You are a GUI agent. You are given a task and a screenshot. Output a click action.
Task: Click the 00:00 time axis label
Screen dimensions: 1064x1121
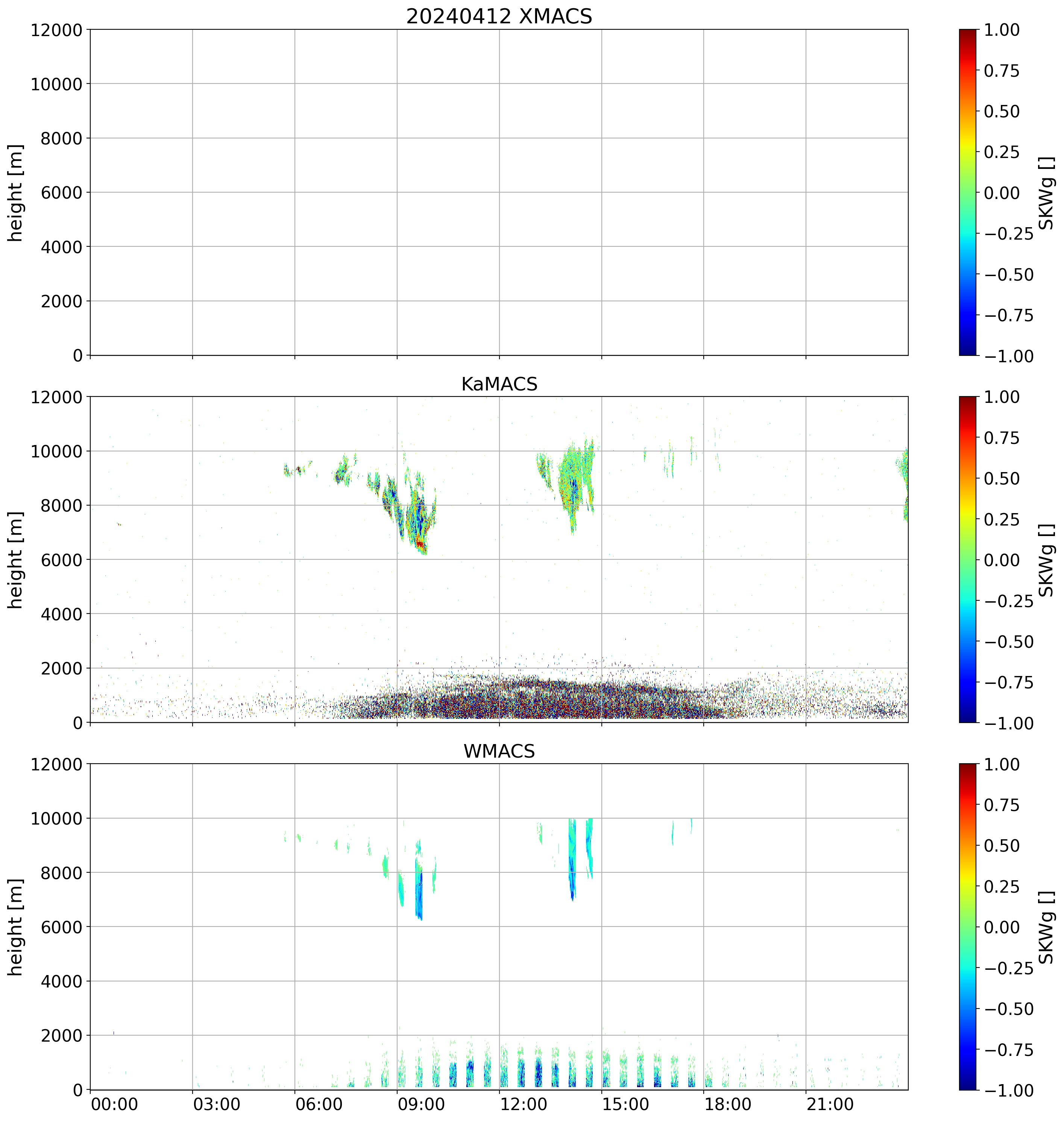115,1104
